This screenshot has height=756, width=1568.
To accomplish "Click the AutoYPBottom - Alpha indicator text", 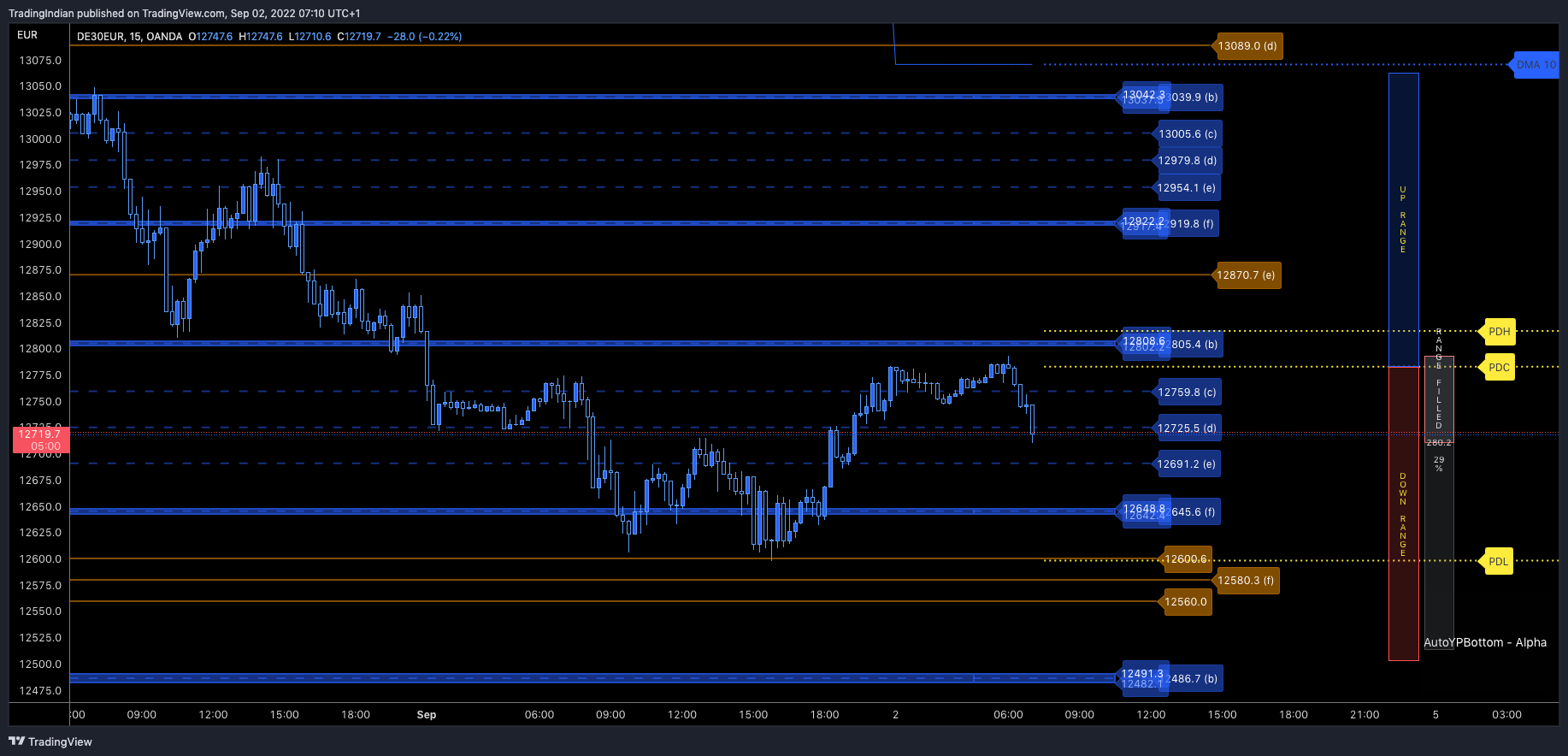I will coord(1485,642).
